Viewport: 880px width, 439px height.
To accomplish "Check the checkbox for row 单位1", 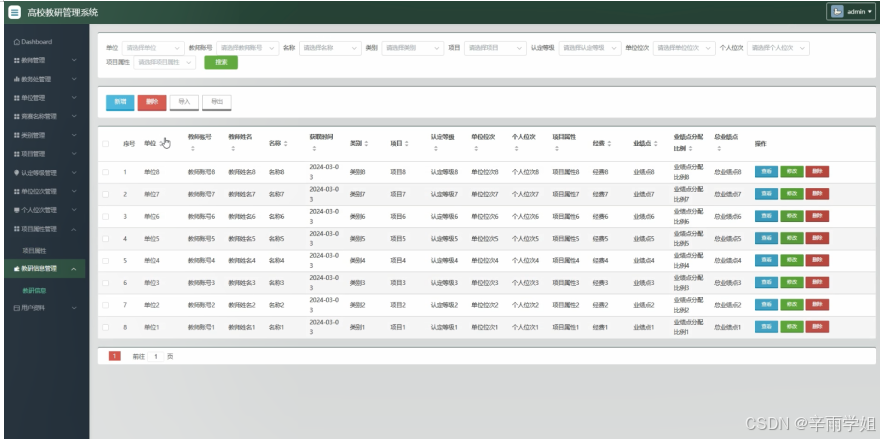I will coord(106,327).
